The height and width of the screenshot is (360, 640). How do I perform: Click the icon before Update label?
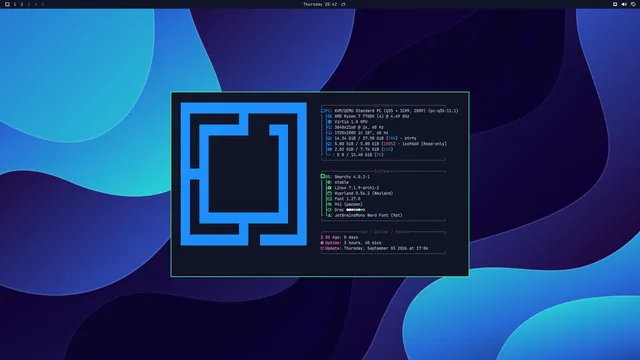(322, 248)
